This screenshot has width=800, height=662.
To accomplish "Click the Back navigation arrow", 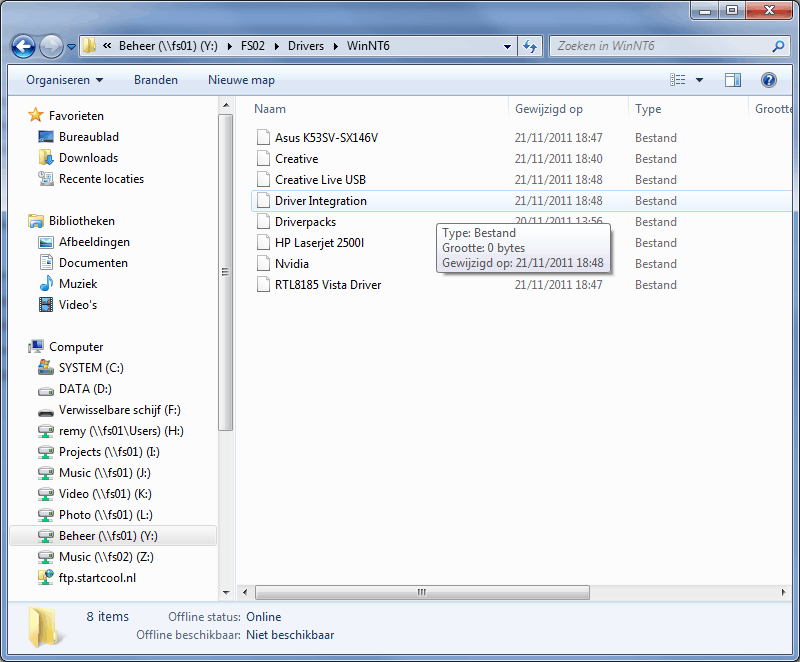I will point(23,46).
